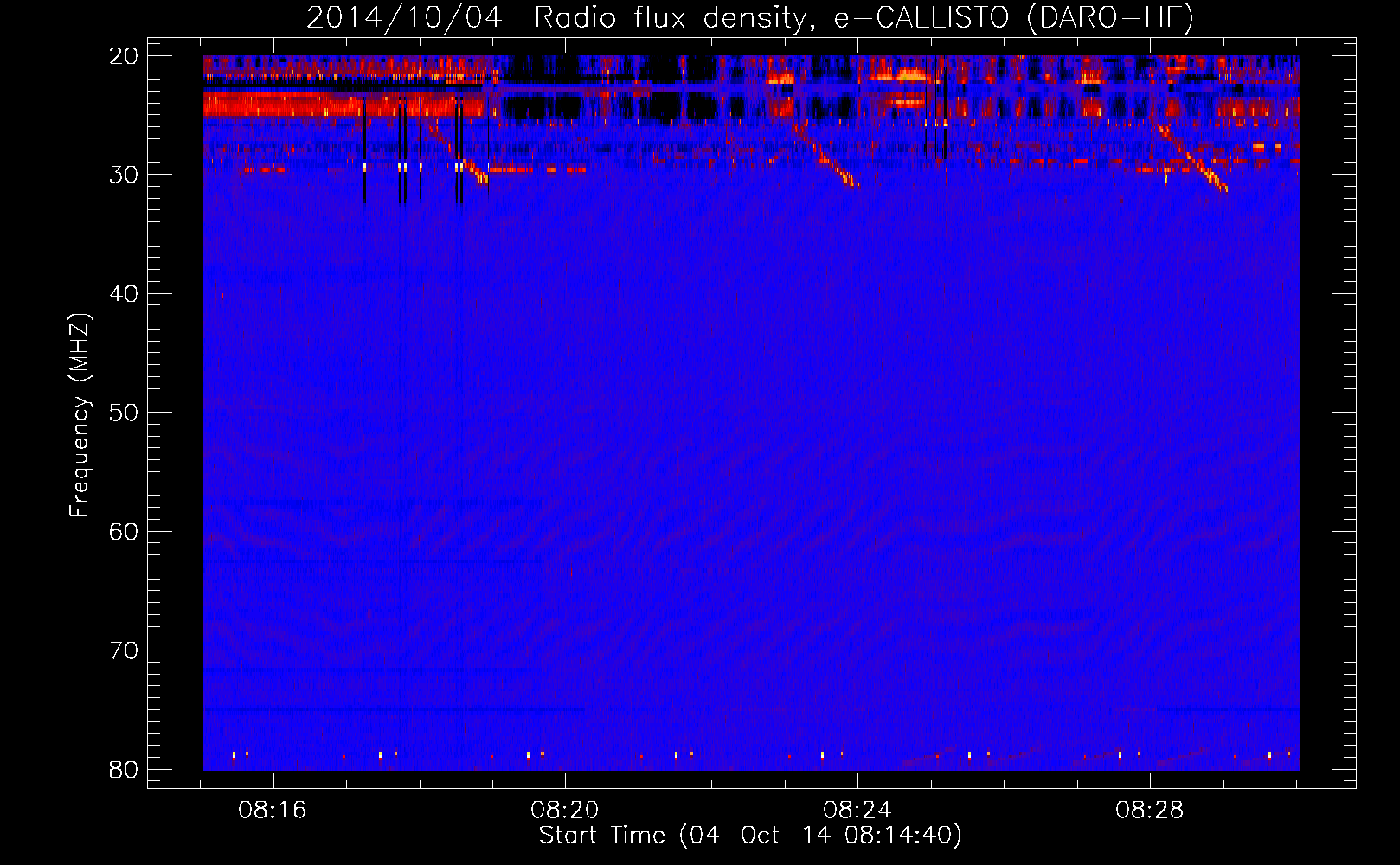This screenshot has width=1400, height=865.
Task: Click the time tick label '08:24'
Action: 857,811
